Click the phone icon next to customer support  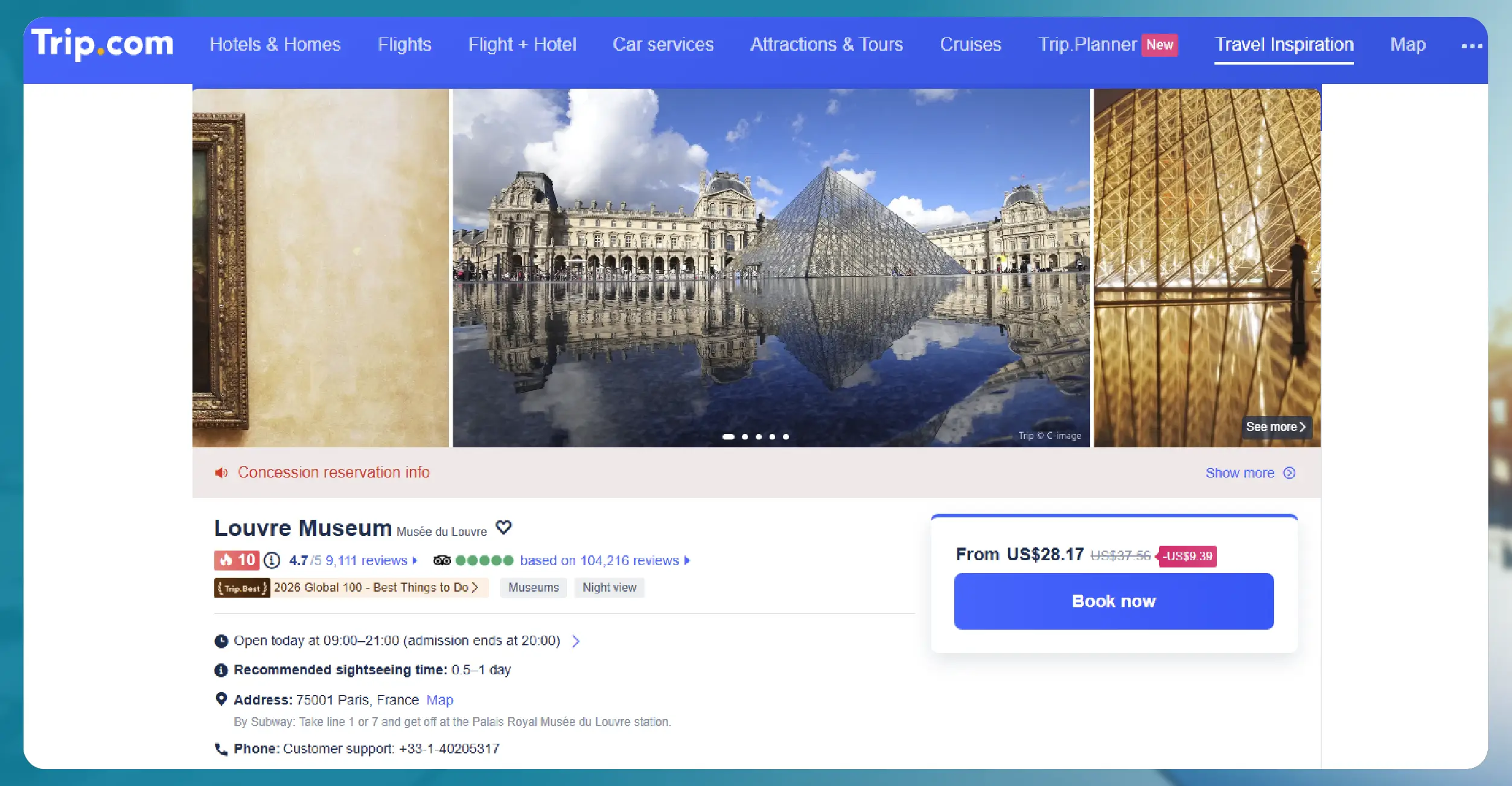coord(222,748)
